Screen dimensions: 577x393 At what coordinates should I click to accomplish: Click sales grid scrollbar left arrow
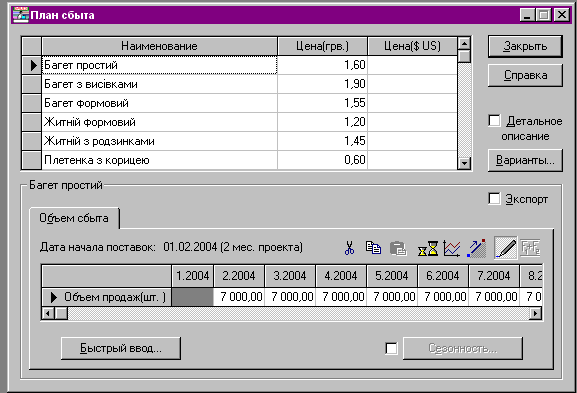point(48,313)
